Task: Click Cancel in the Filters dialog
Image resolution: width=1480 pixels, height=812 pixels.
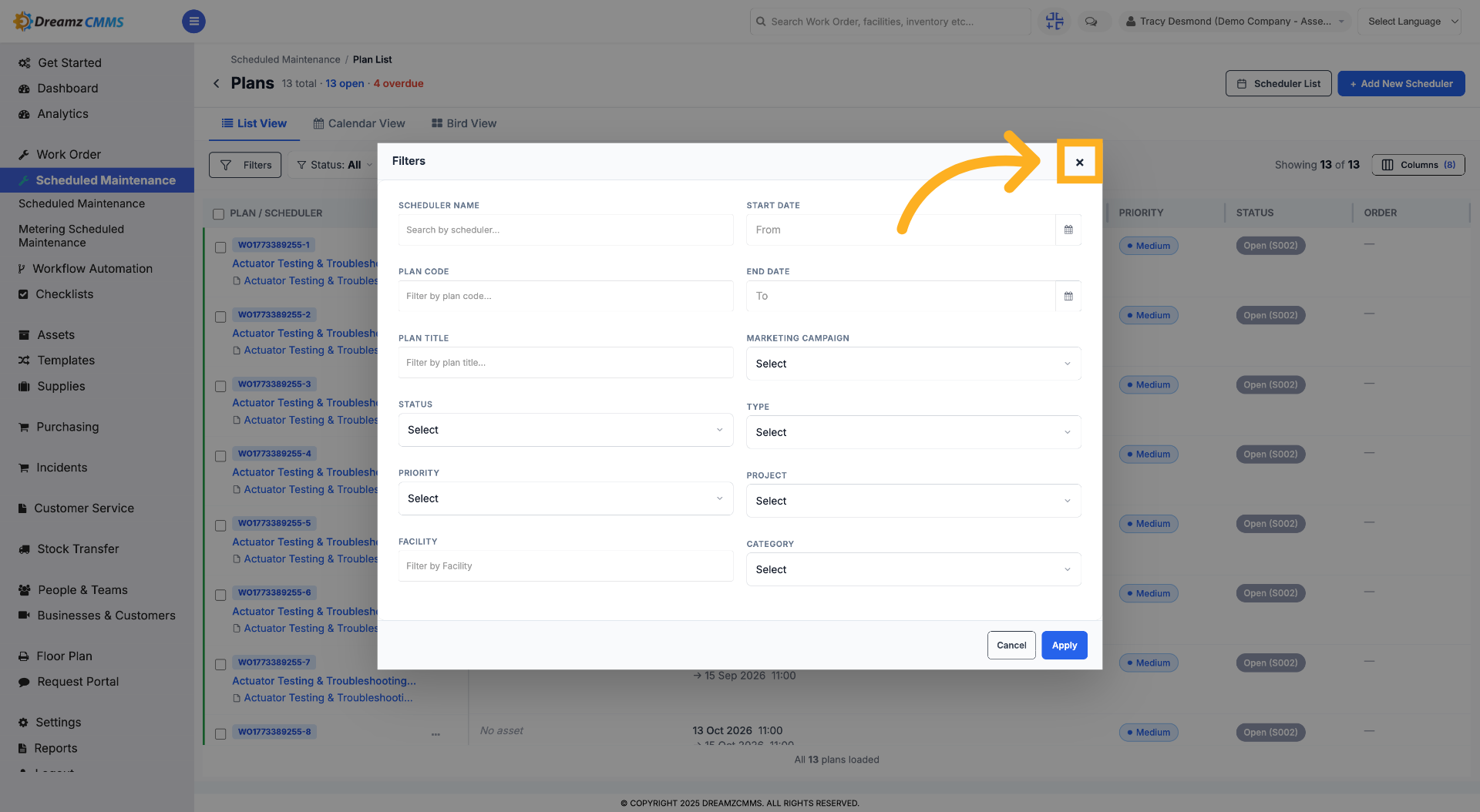Action: [1011, 646]
